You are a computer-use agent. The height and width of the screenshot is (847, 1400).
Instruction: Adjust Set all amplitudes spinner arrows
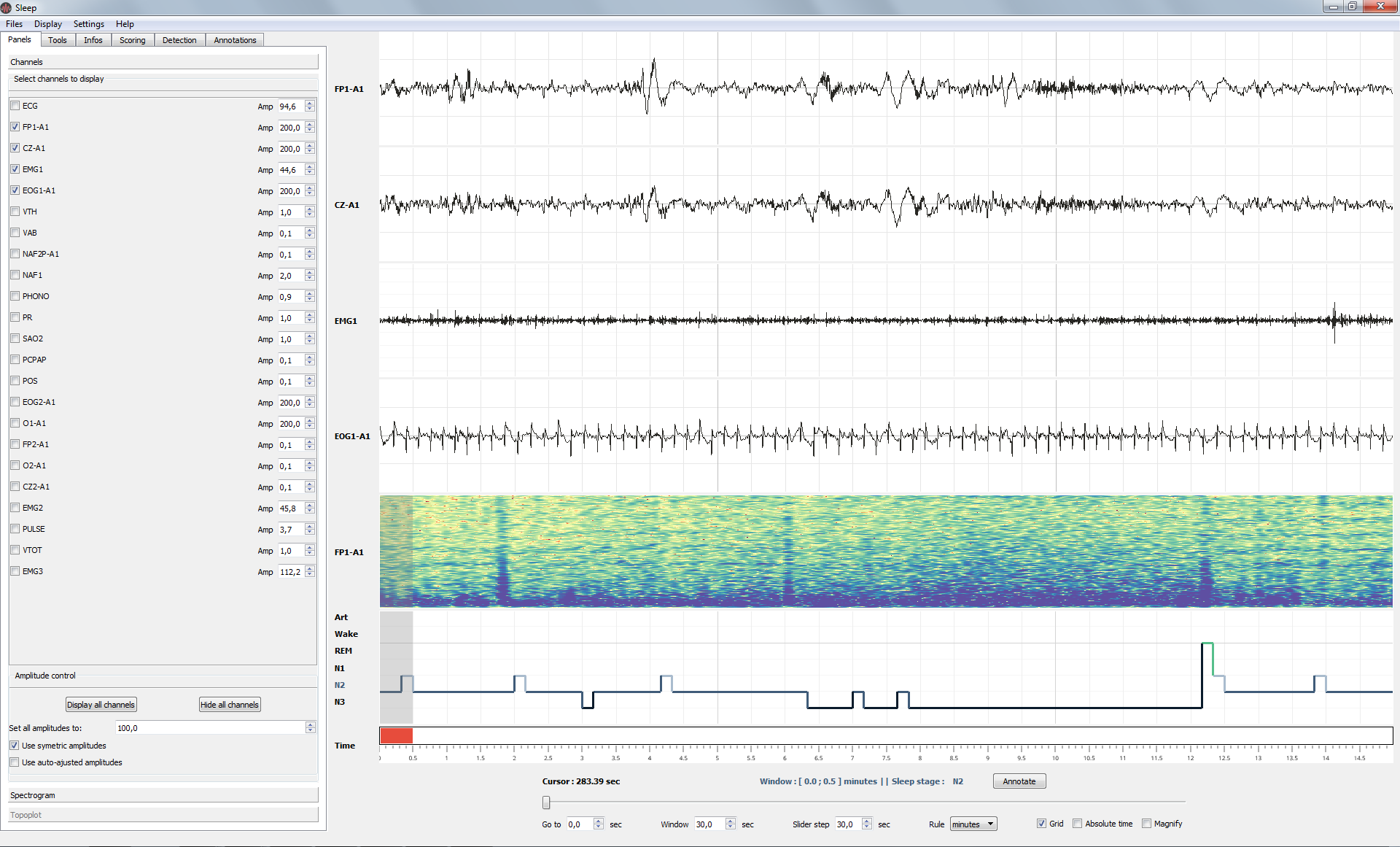point(310,728)
